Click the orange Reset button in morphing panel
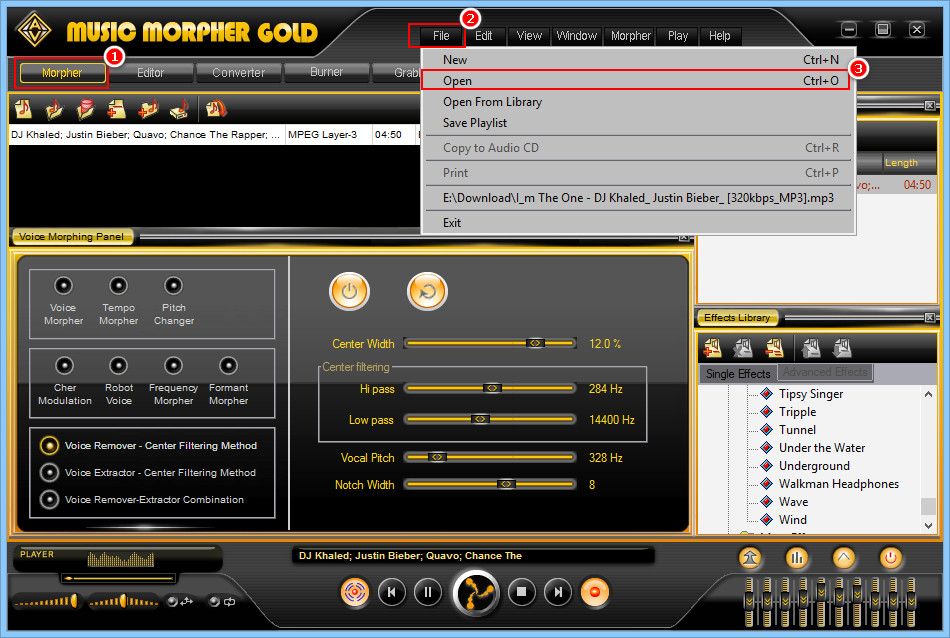This screenshot has height=638, width=950. point(427,291)
